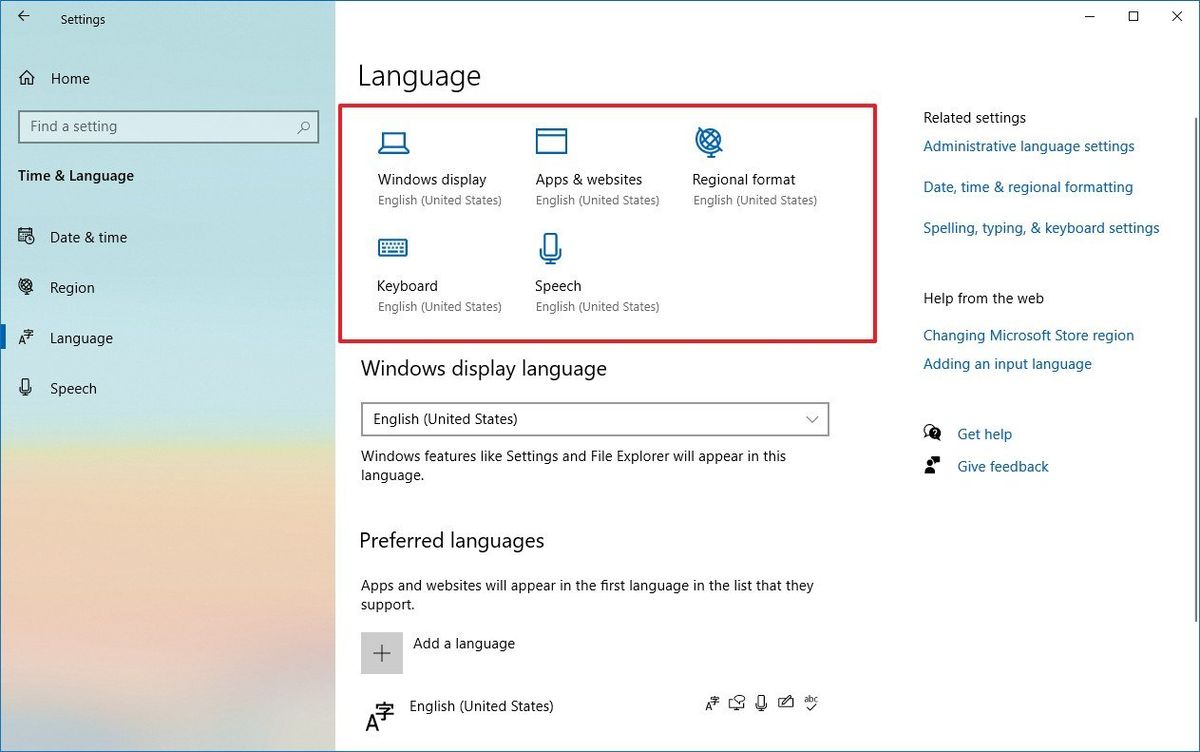Click the back arrow to leave Settings page
This screenshot has height=752, width=1200.
[x=25, y=17]
